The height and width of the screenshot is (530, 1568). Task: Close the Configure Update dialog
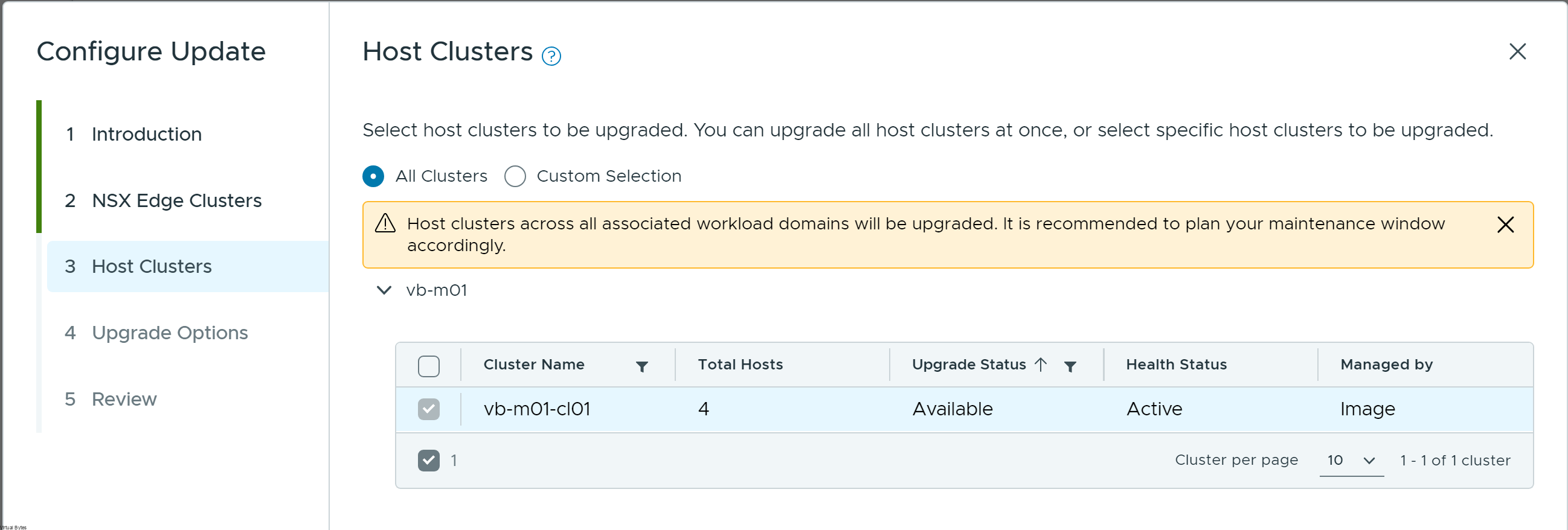(x=1517, y=52)
